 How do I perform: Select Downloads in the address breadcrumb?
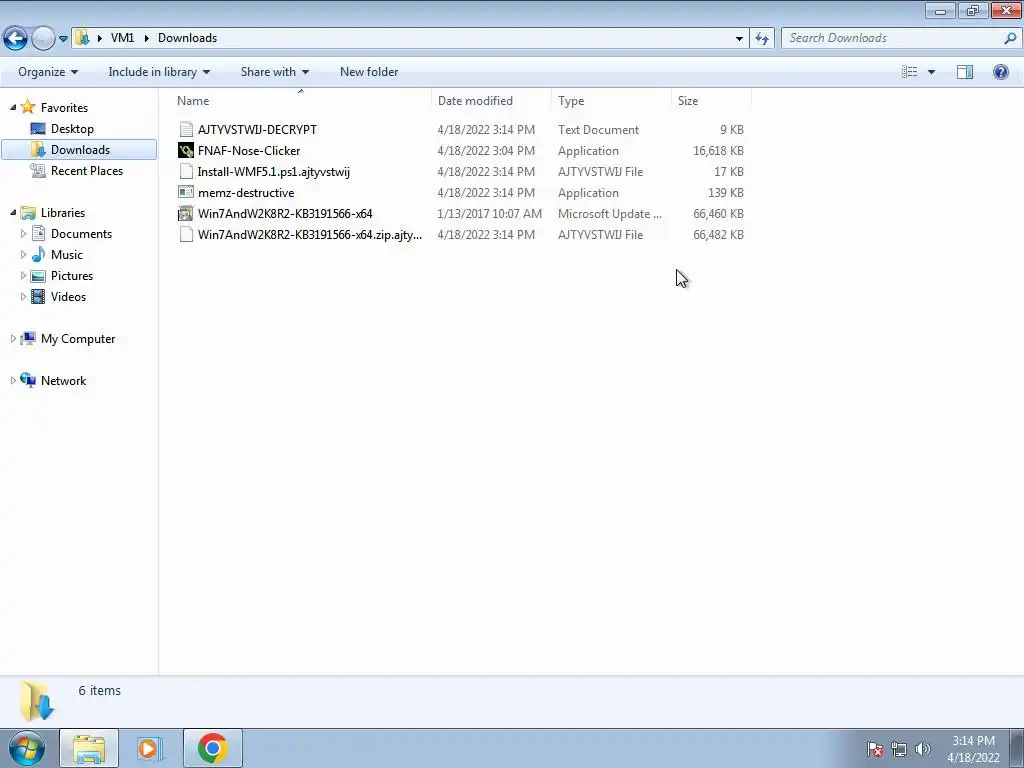click(187, 38)
